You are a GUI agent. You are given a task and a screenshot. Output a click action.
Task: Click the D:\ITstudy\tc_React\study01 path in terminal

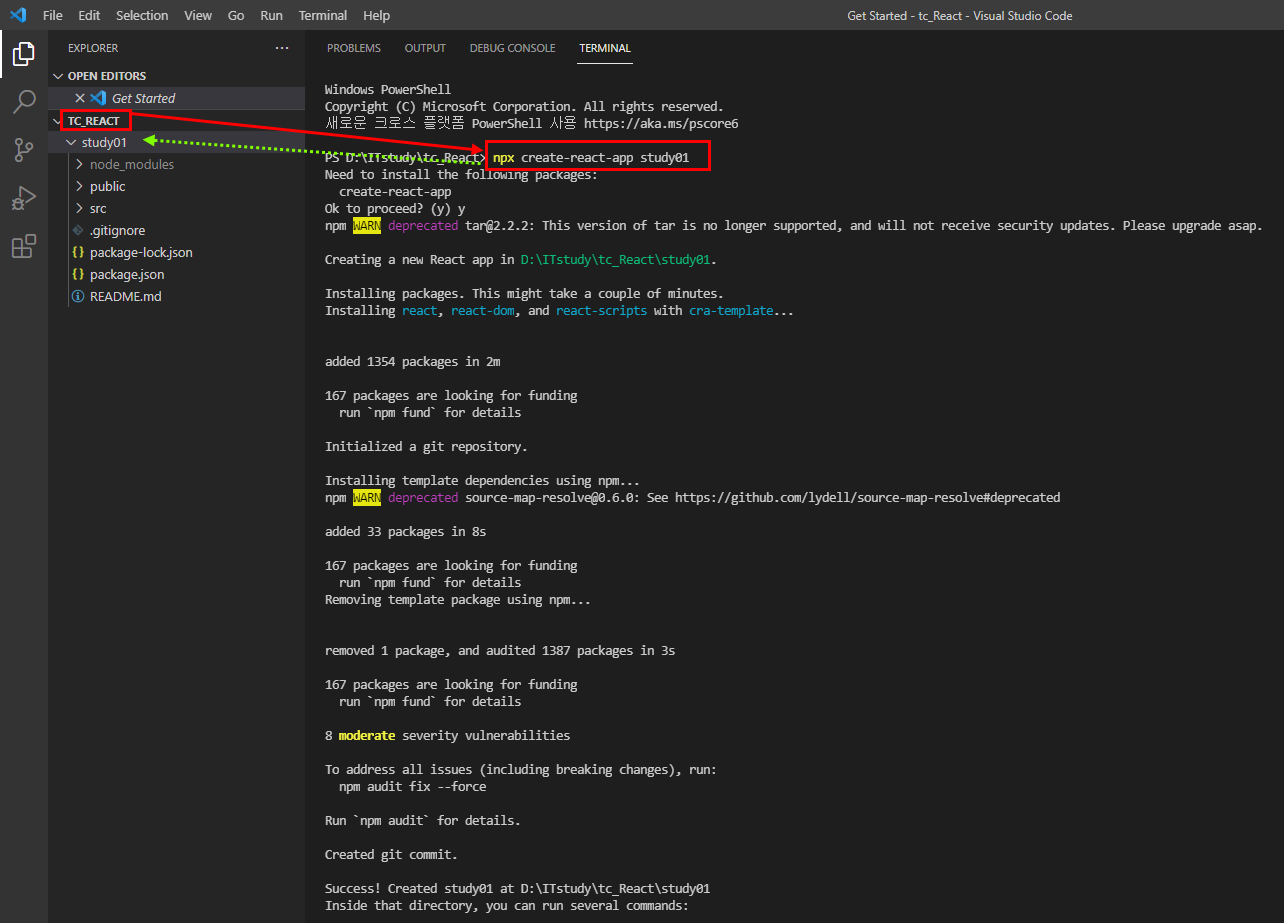tap(617, 260)
